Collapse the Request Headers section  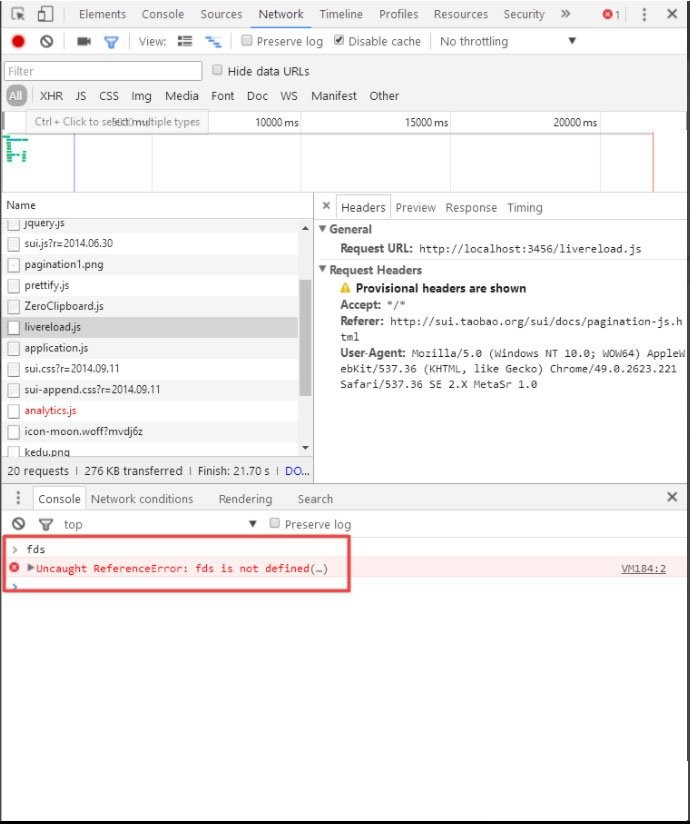(323, 270)
